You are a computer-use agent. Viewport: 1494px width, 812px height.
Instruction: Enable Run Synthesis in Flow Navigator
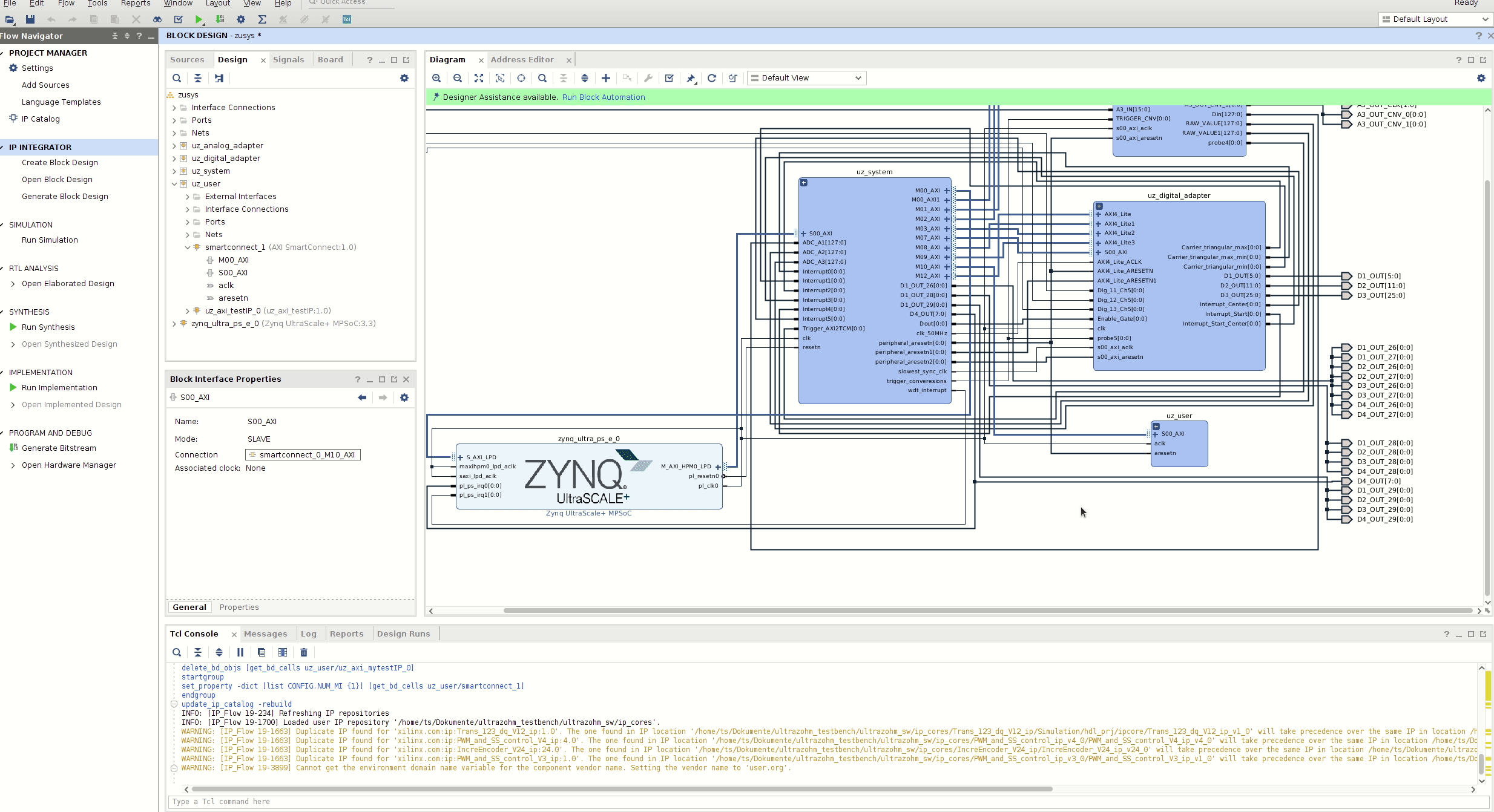[x=48, y=327]
